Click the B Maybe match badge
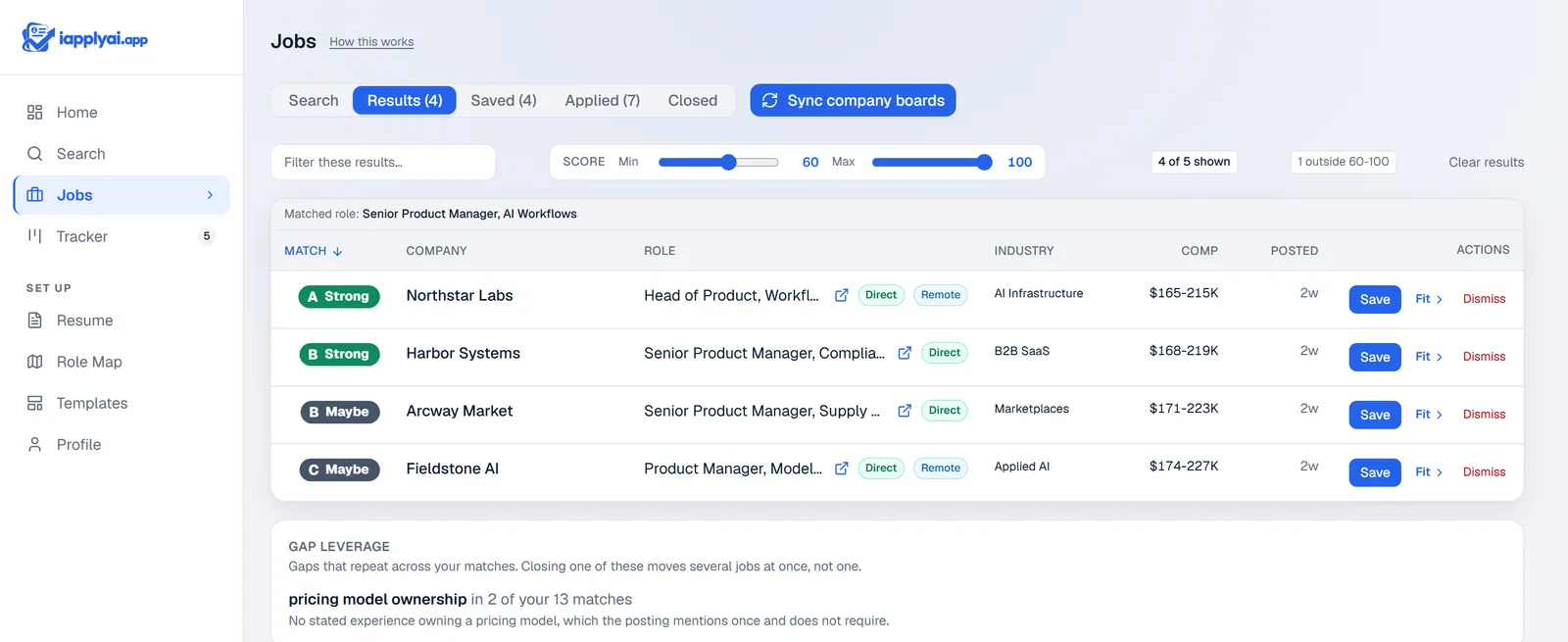 pos(339,412)
